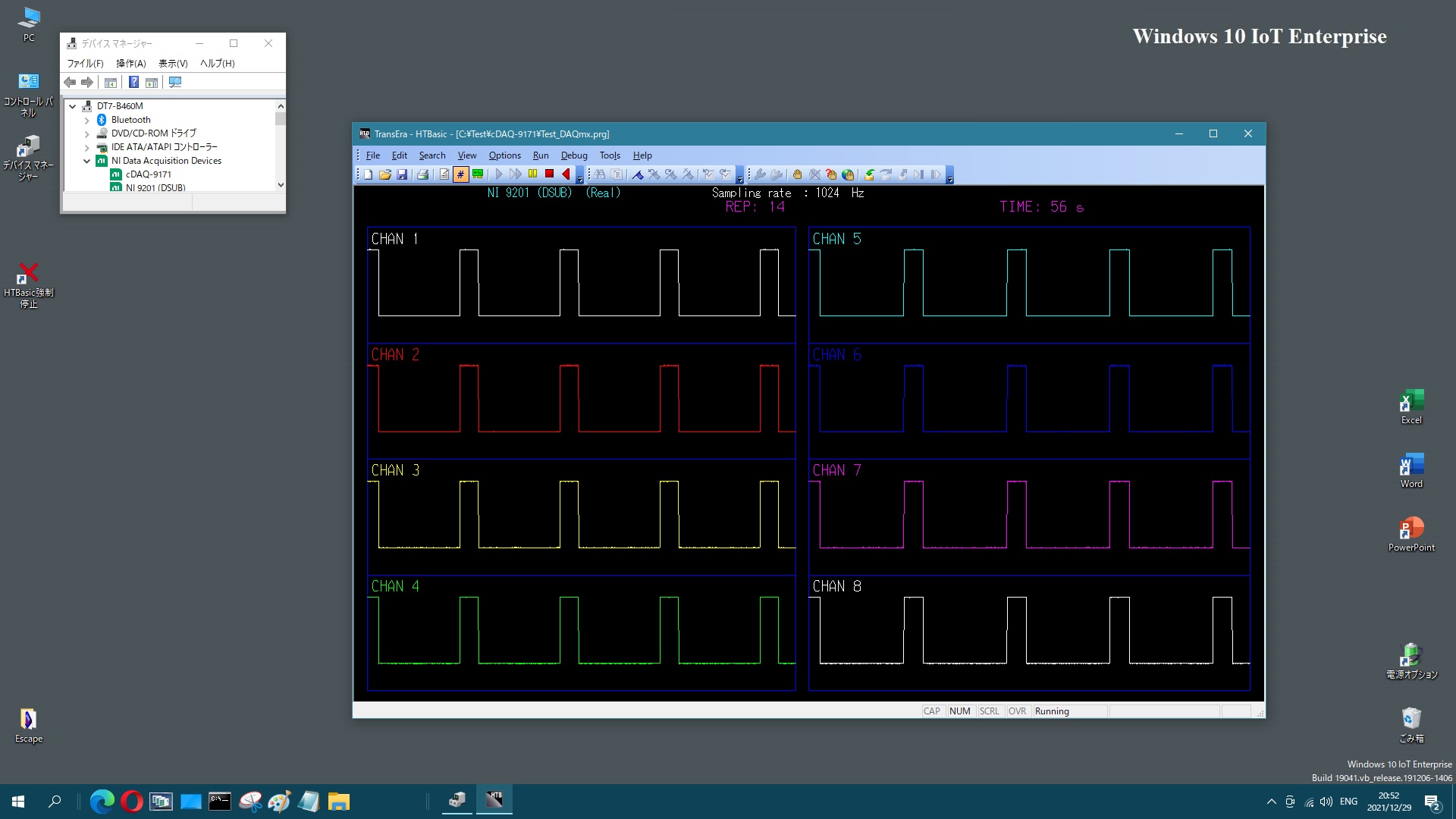
Task: Click the blue wrench tool icon
Action: coord(760,174)
